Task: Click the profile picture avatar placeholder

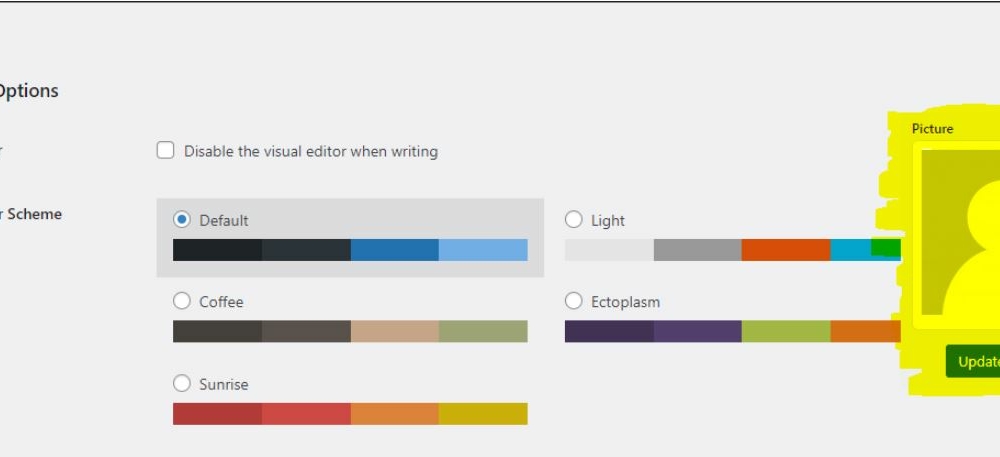Action: 960,232
